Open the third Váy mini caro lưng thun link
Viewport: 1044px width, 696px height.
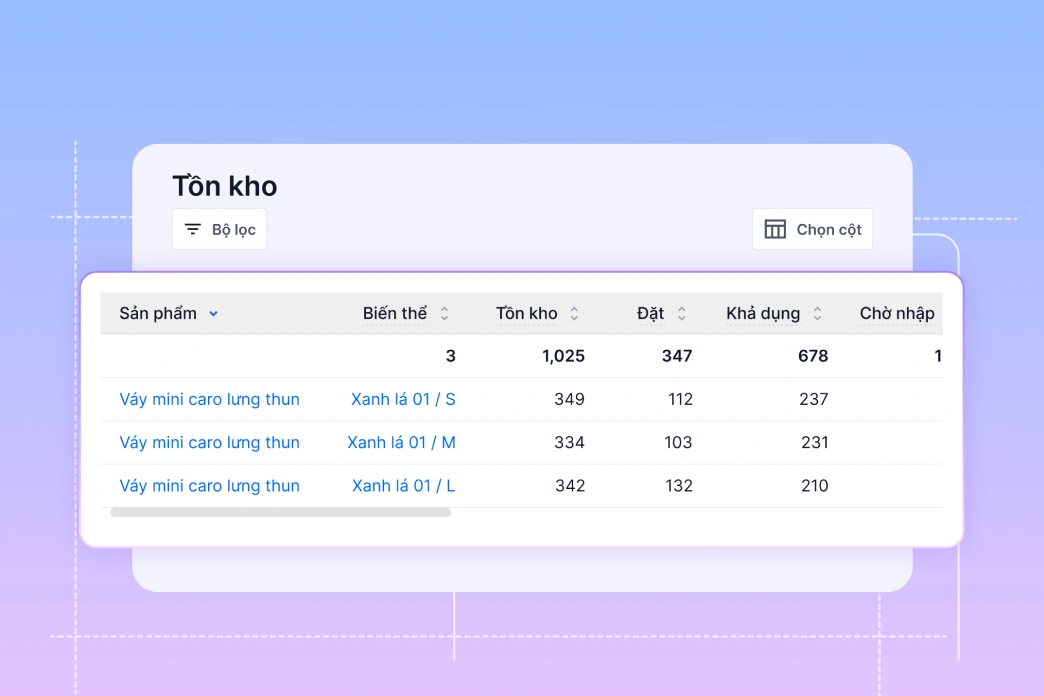click(209, 486)
